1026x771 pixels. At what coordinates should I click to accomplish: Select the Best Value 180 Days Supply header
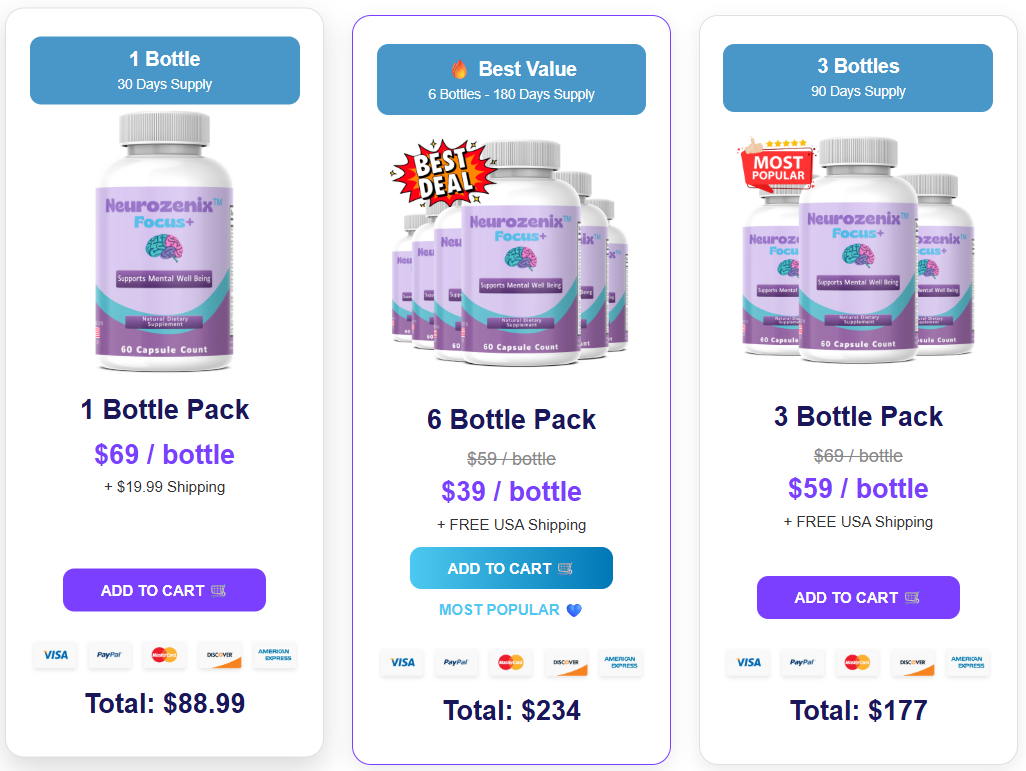[511, 79]
